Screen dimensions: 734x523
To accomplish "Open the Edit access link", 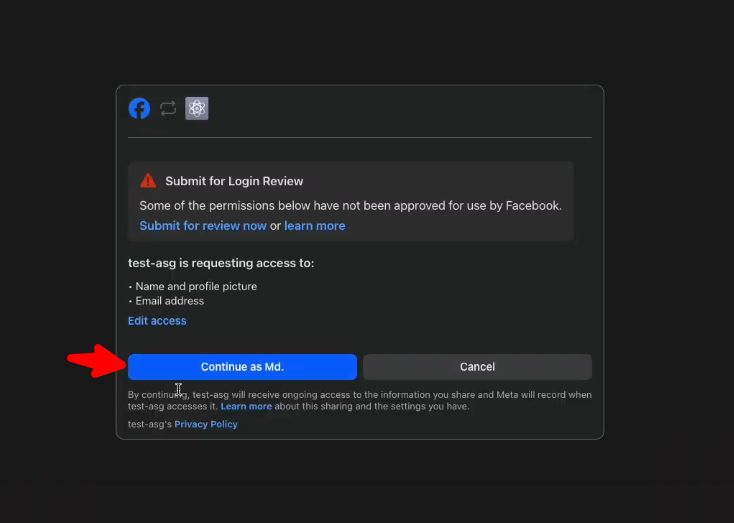I will (157, 321).
